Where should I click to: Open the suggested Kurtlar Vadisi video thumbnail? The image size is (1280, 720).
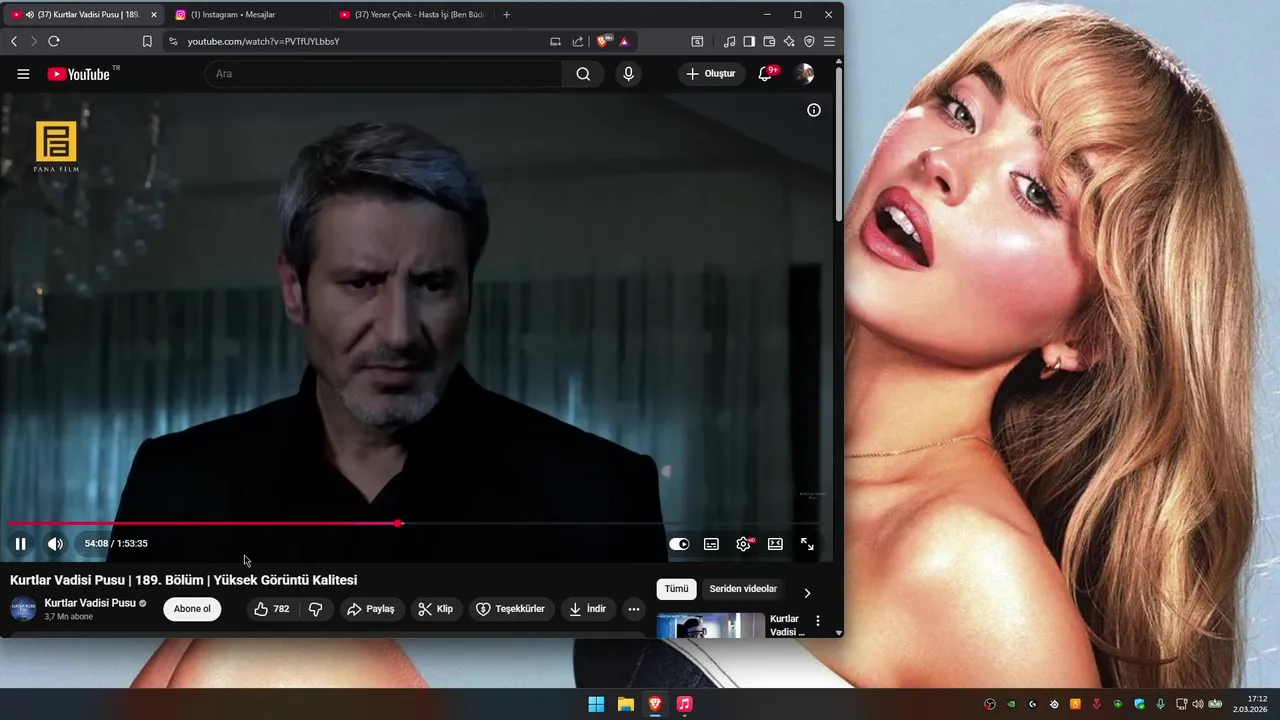tap(711, 626)
